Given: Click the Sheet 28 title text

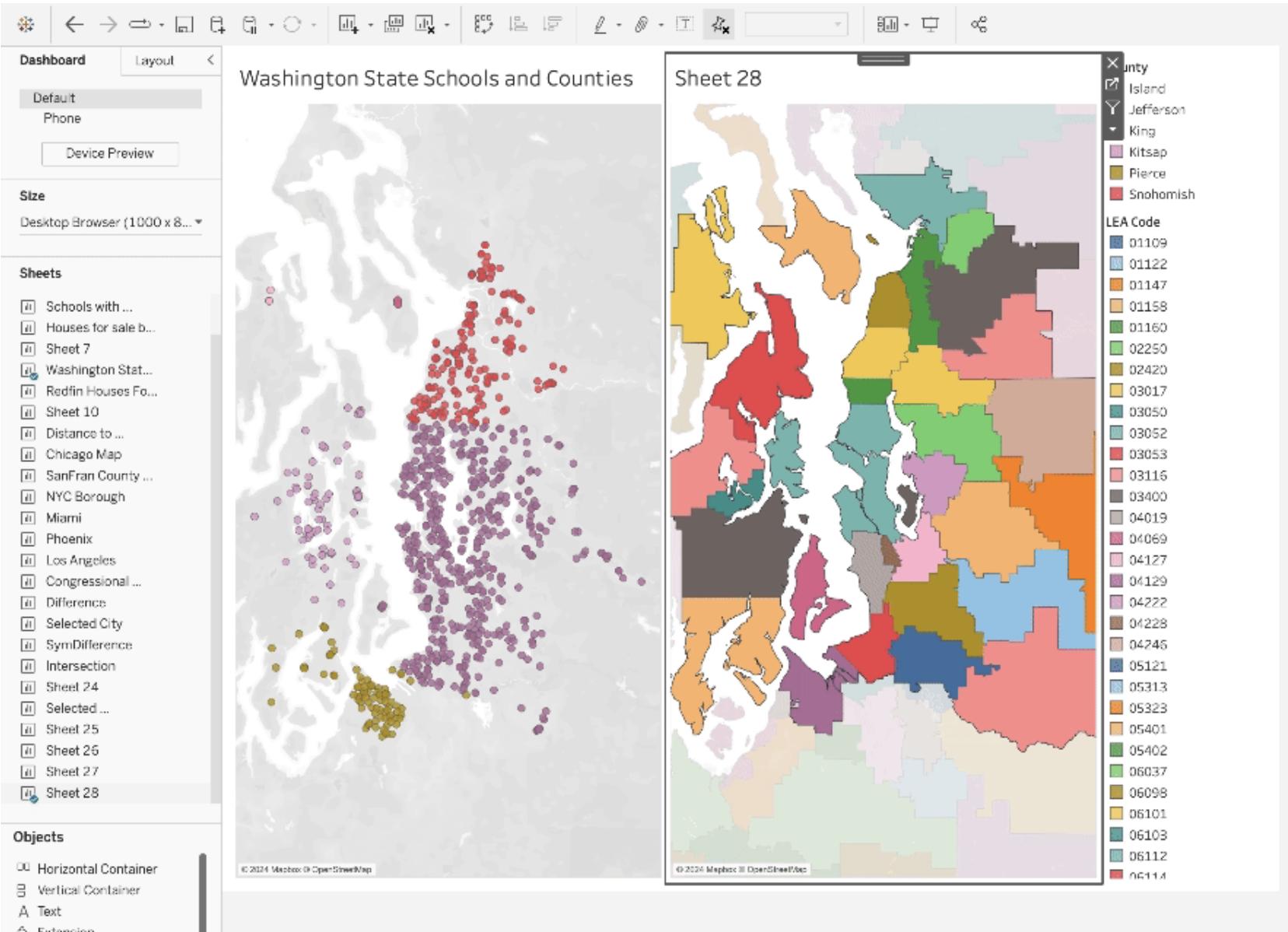Looking at the screenshot, I should pos(718,79).
